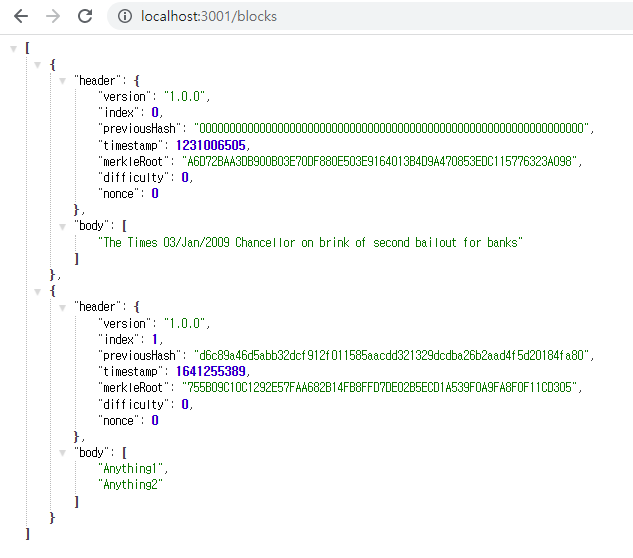The height and width of the screenshot is (558, 633).
Task: Collapse header of block index 1
Action: [62, 307]
